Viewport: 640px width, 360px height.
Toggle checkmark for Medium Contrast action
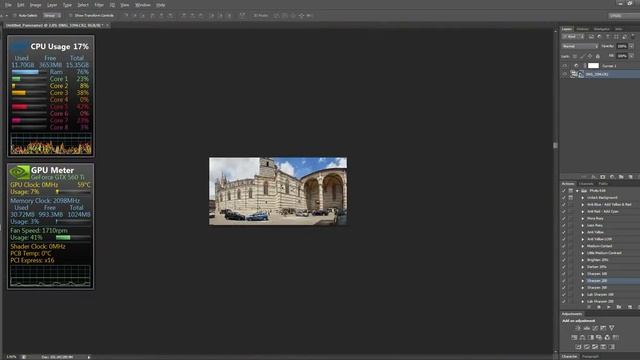[564, 246]
